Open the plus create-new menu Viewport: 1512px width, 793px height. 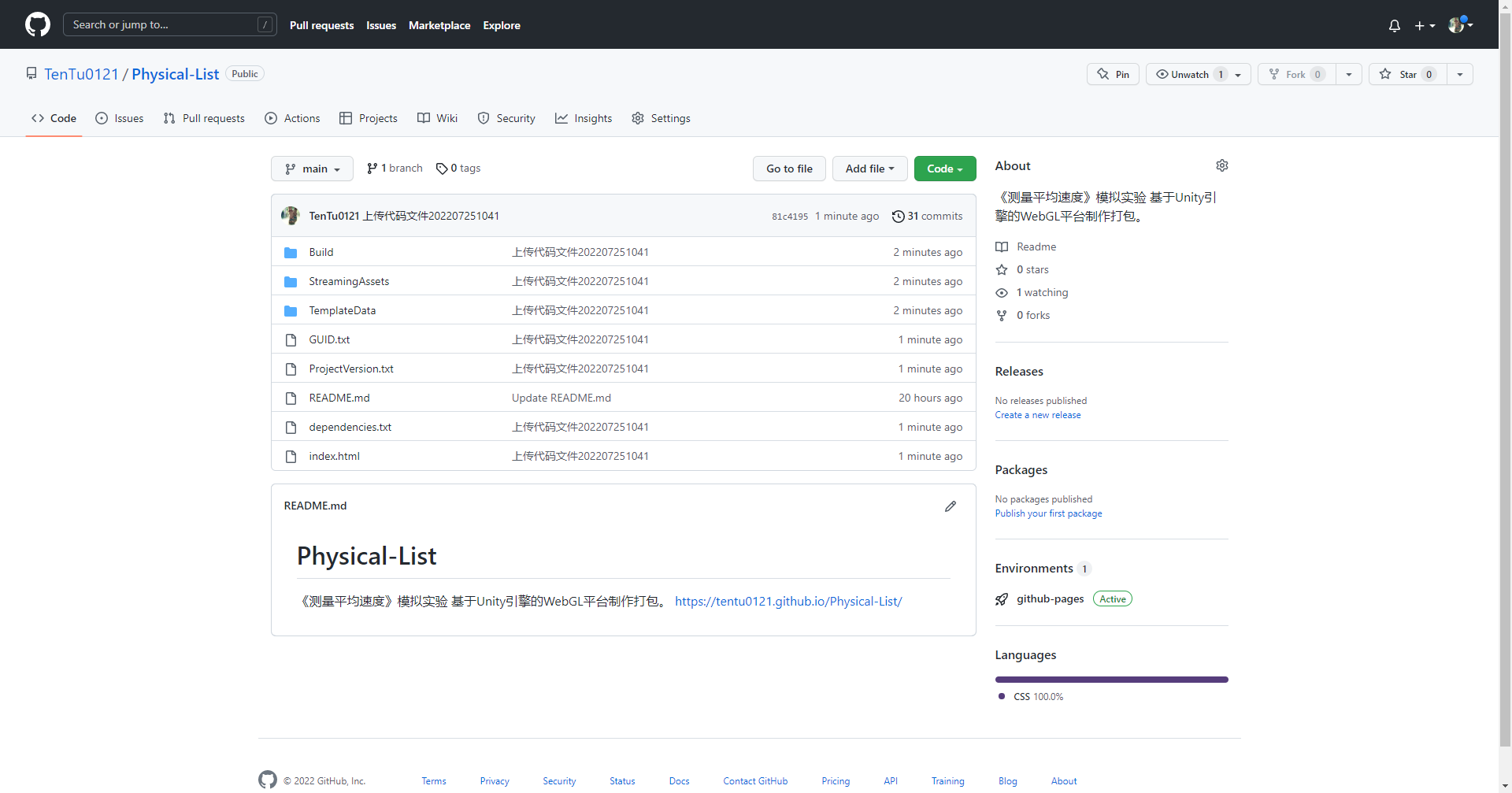pyautogui.click(x=1425, y=25)
